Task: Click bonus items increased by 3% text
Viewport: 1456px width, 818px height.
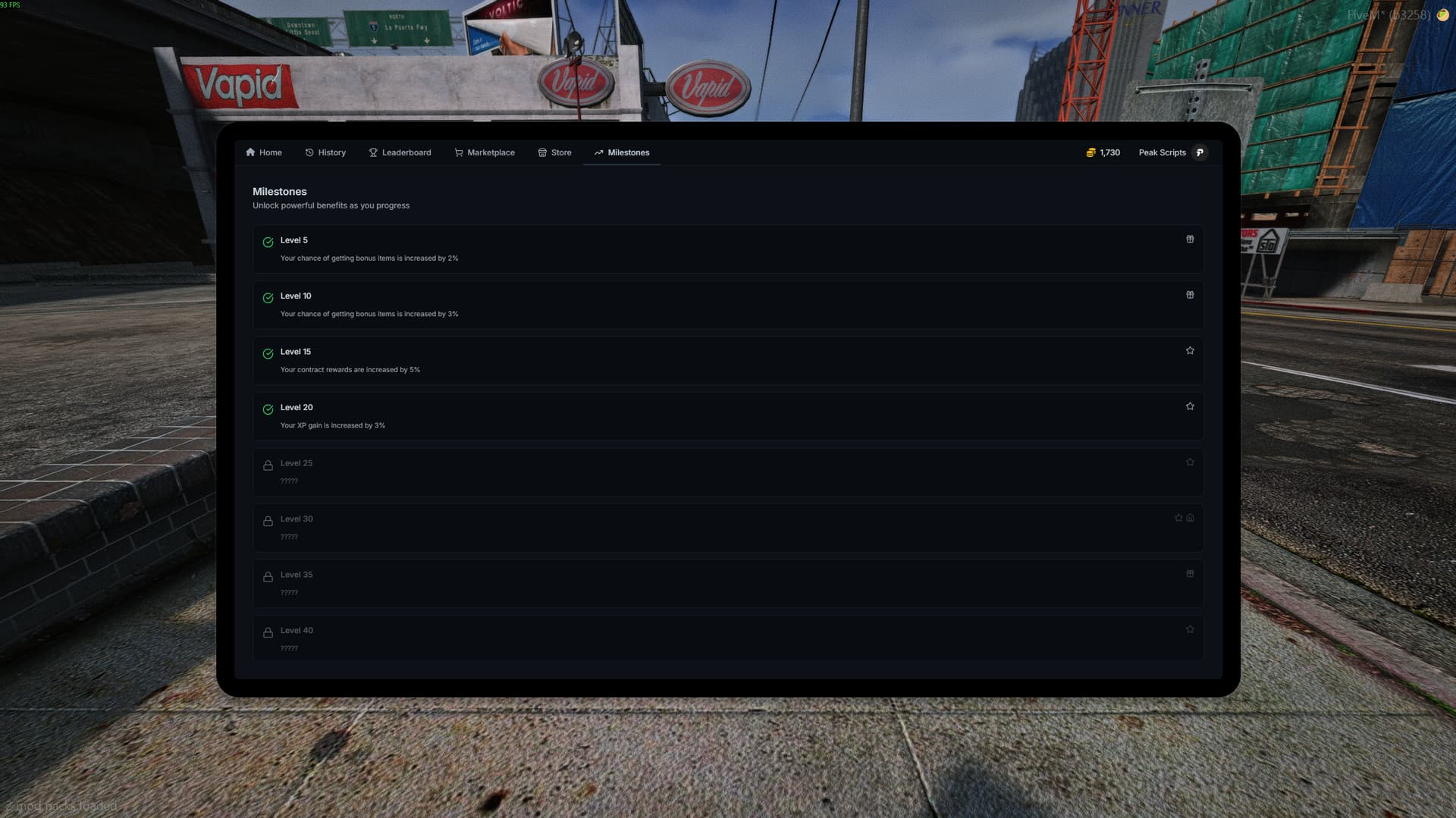Action: point(369,314)
